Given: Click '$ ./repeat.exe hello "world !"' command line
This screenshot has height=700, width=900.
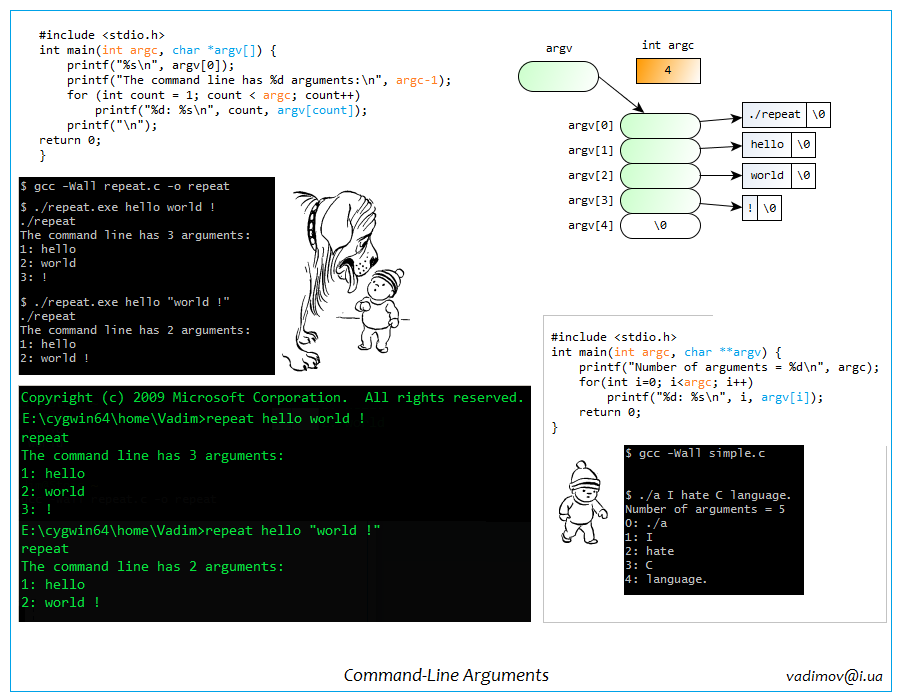Looking at the screenshot, I should coord(125,302).
